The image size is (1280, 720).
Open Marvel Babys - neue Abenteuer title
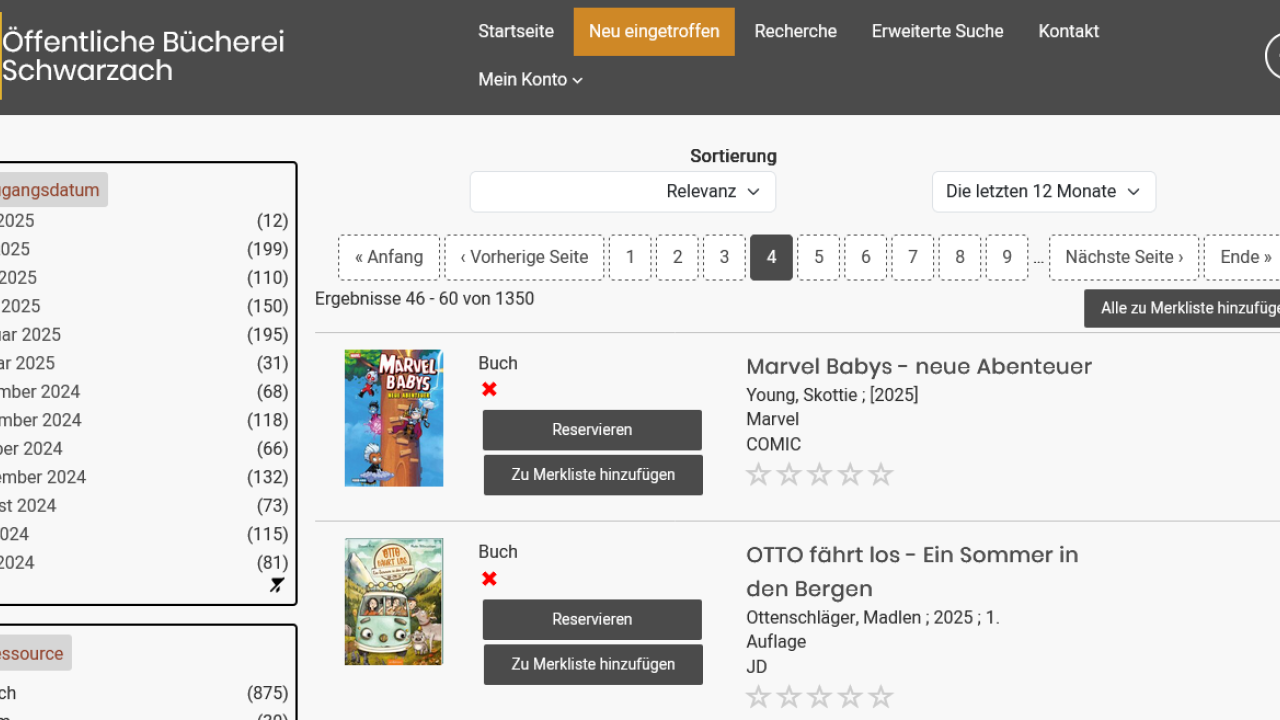click(x=919, y=367)
